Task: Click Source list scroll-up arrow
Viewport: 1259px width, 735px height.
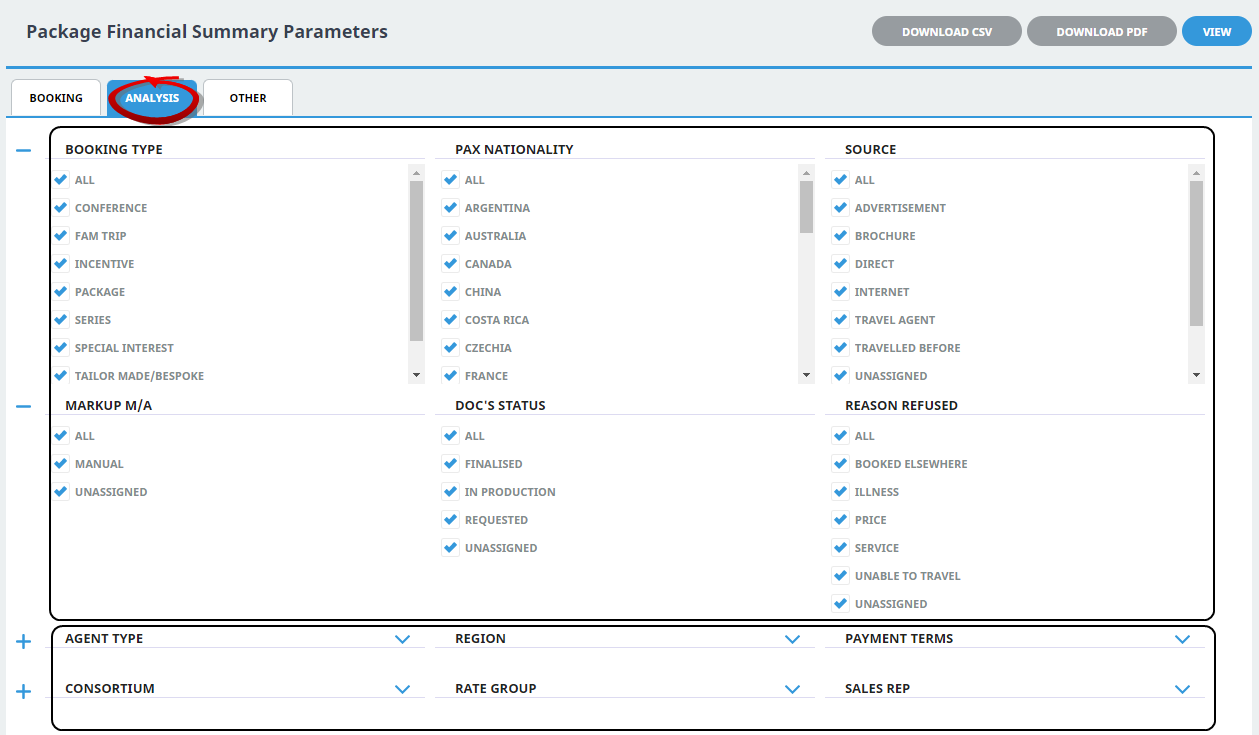Action: (x=1197, y=172)
